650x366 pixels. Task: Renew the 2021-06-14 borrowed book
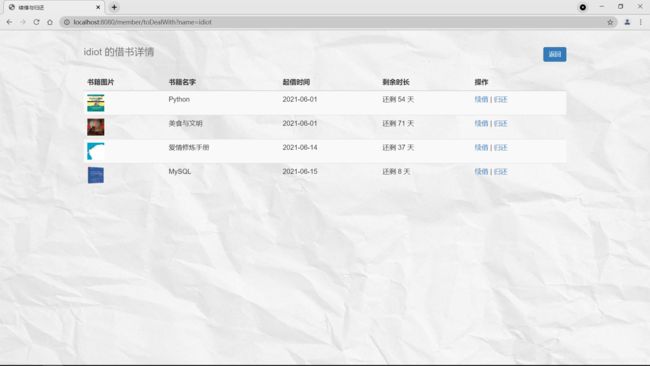(x=481, y=148)
